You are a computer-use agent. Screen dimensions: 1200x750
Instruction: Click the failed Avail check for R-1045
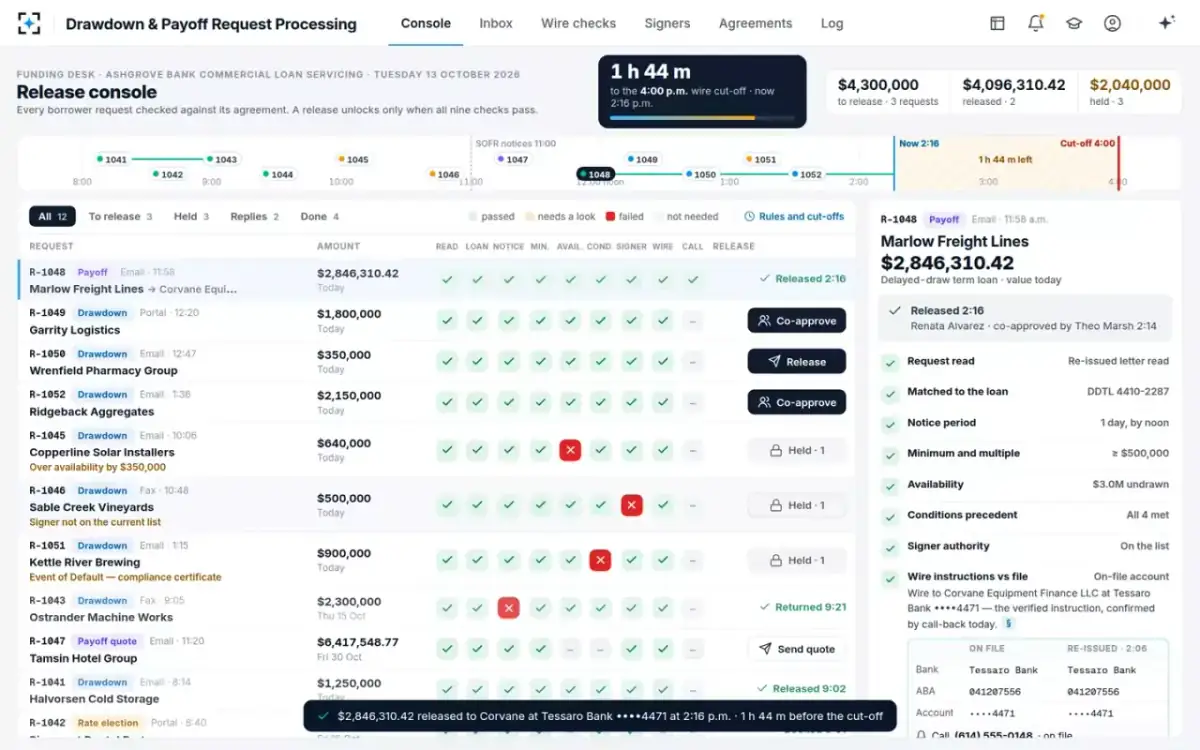pos(570,450)
